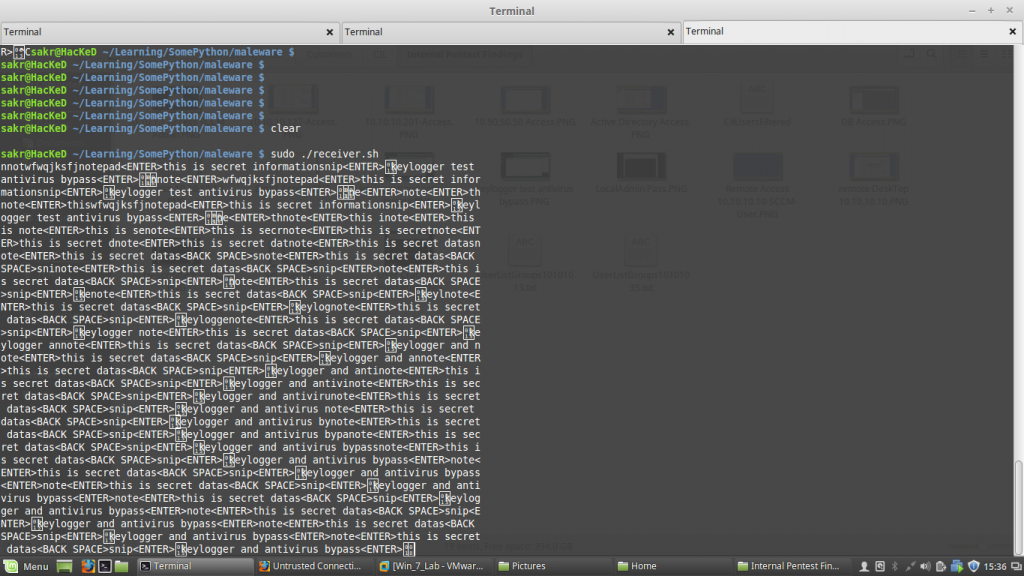Viewport: 1024px width, 576px height.
Task: Close the third Terminal tab
Action: pos(1013,31)
